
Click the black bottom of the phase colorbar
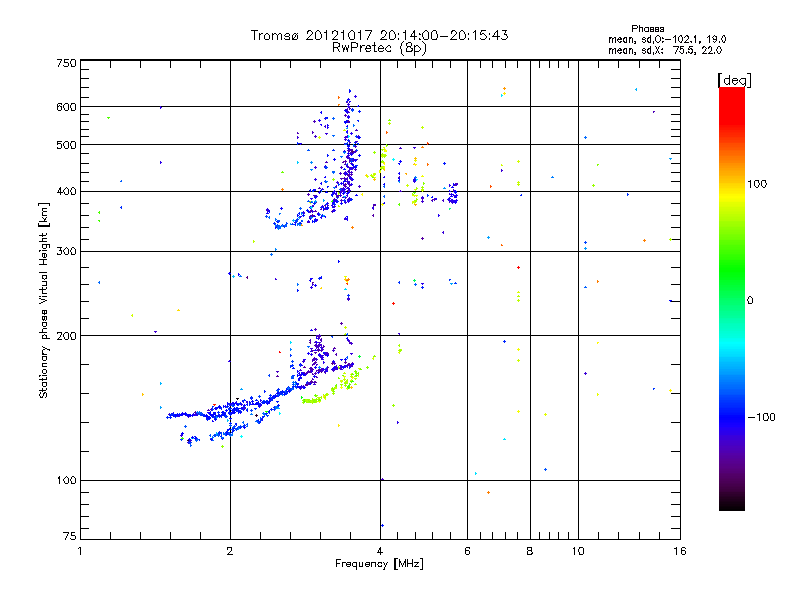click(732, 503)
